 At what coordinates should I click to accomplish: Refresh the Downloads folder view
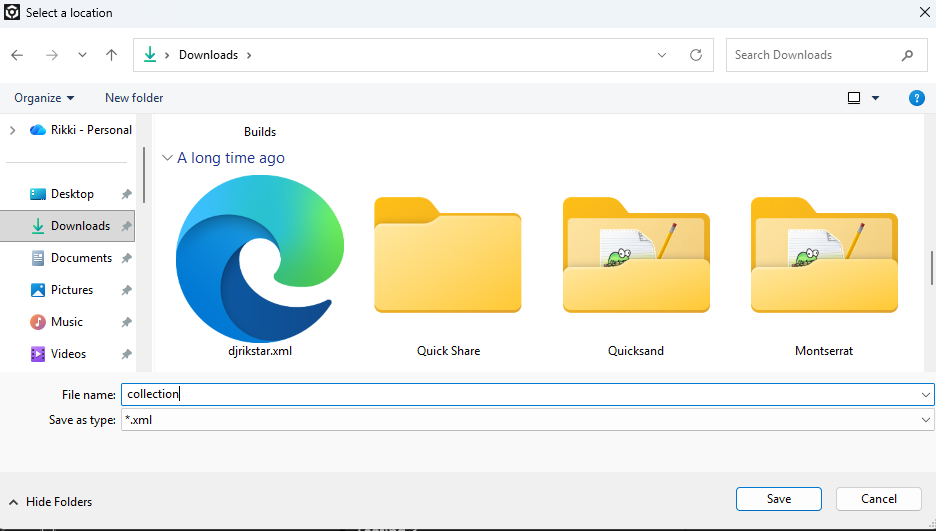point(695,55)
